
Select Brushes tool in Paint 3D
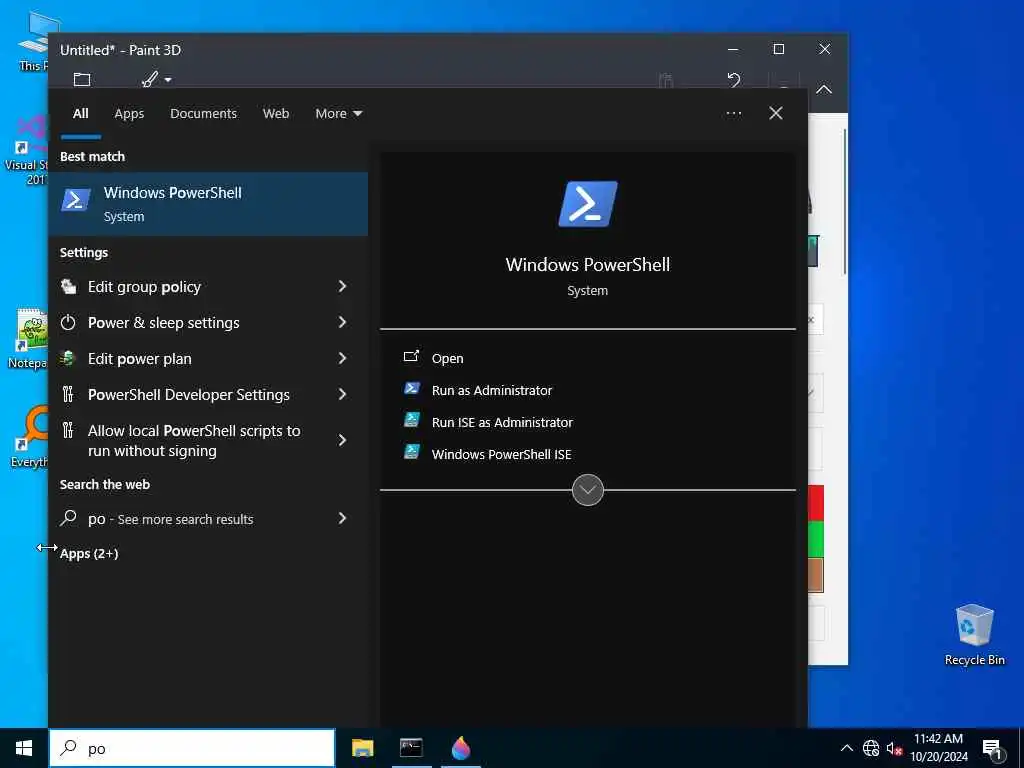150,80
